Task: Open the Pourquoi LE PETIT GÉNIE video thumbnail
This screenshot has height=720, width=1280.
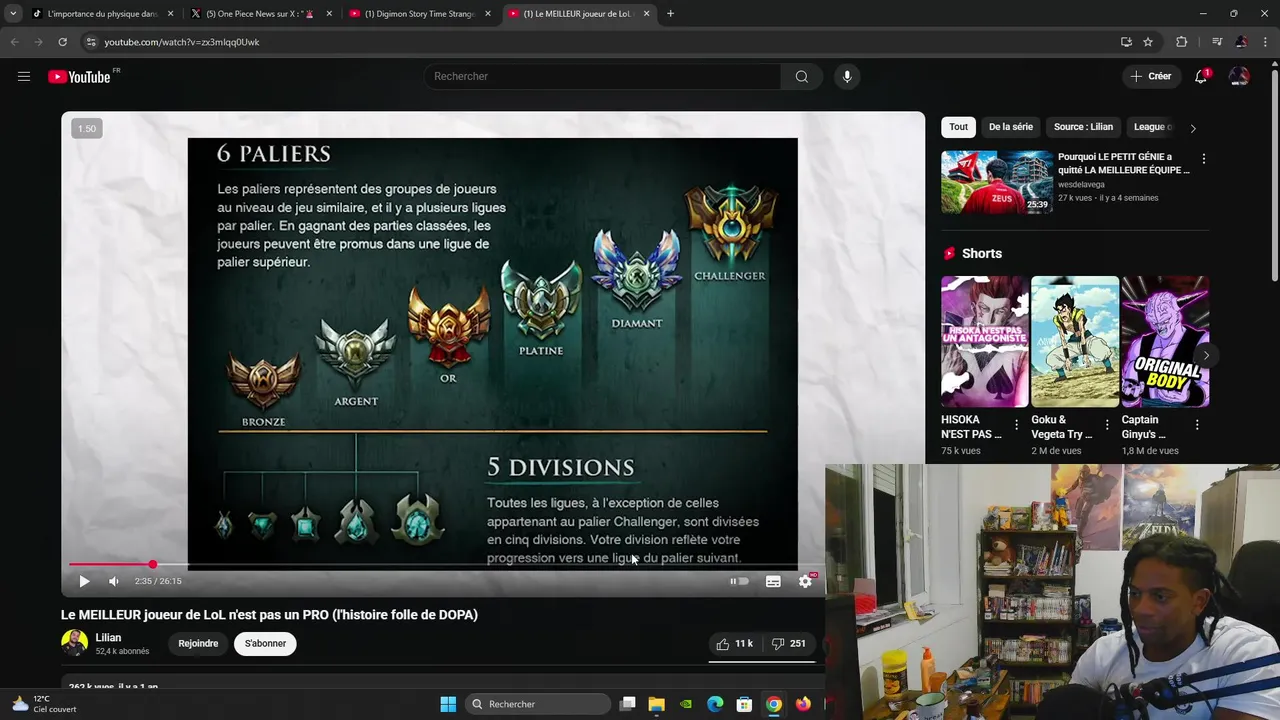Action: (x=997, y=182)
